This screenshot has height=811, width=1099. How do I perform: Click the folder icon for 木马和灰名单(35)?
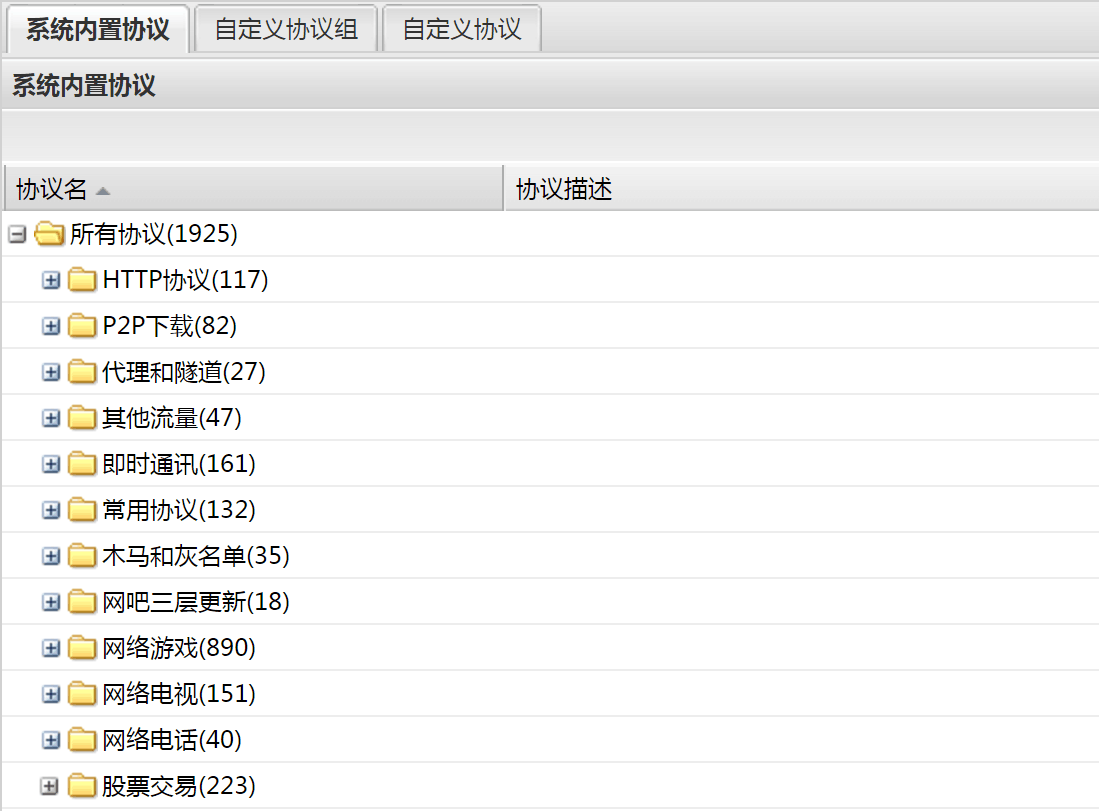point(82,556)
